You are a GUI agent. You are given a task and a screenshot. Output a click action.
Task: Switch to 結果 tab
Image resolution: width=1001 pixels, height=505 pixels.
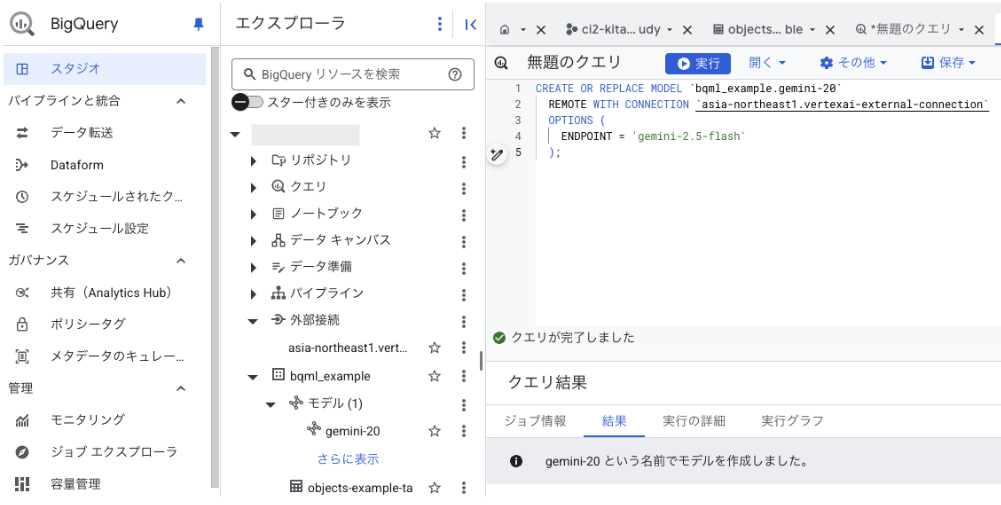click(614, 421)
